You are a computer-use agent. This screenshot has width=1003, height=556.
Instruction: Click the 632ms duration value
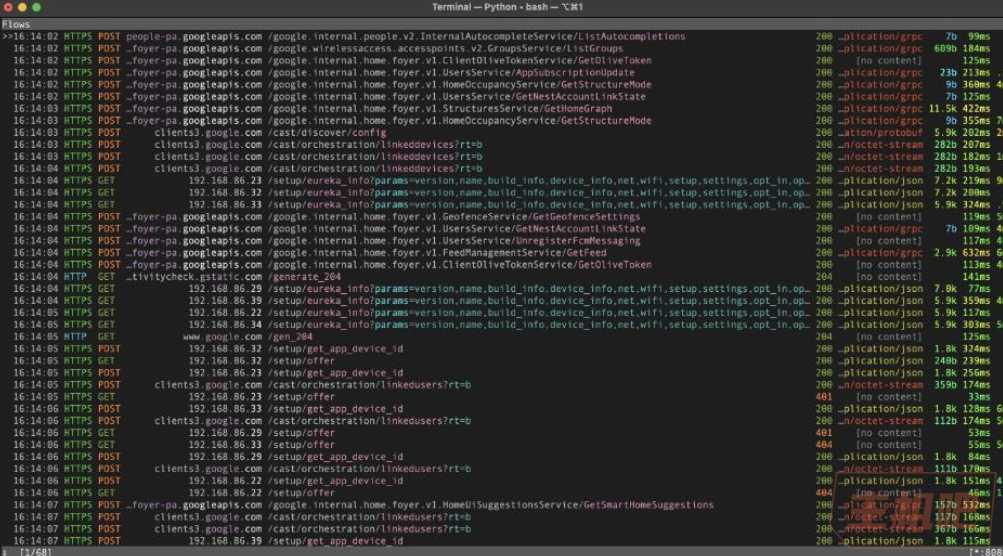pyautogui.click(x=977, y=253)
